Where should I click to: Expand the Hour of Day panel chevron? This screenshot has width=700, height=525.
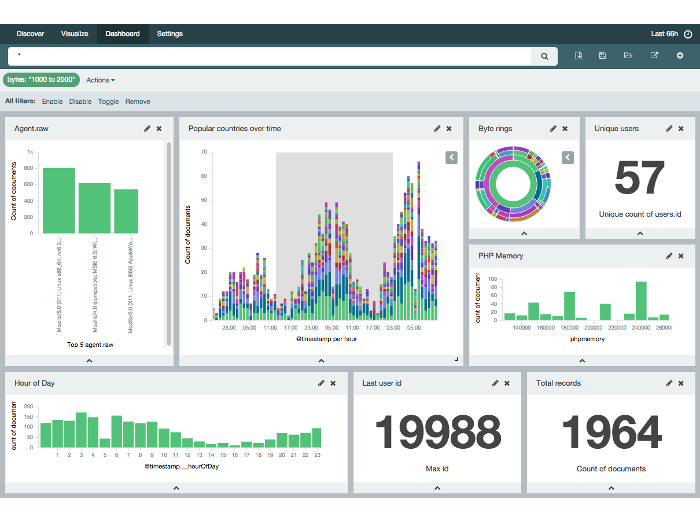[x=176, y=488]
